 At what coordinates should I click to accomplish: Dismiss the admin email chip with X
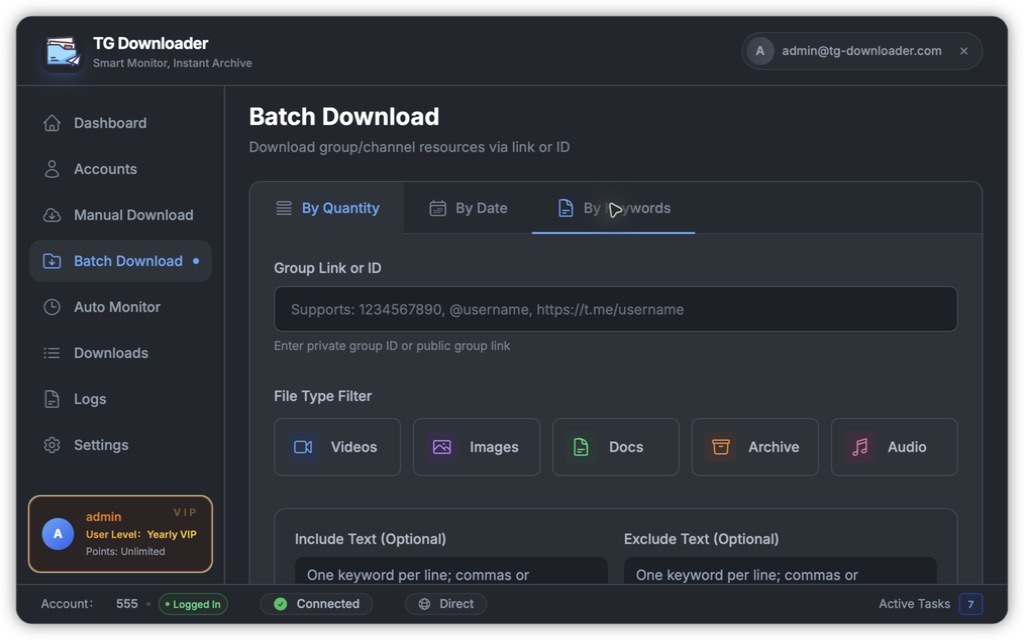click(x=964, y=51)
